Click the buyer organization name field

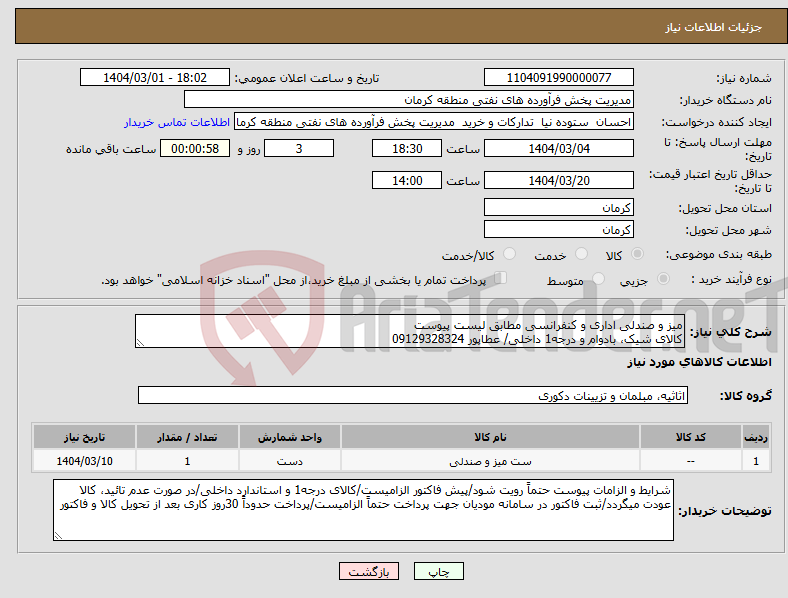[x=409, y=99]
